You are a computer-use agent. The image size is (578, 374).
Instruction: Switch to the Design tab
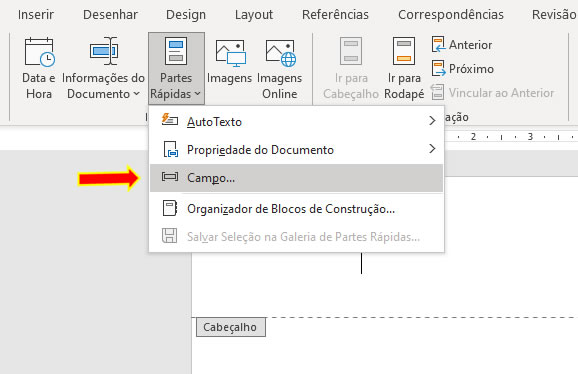coord(186,15)
